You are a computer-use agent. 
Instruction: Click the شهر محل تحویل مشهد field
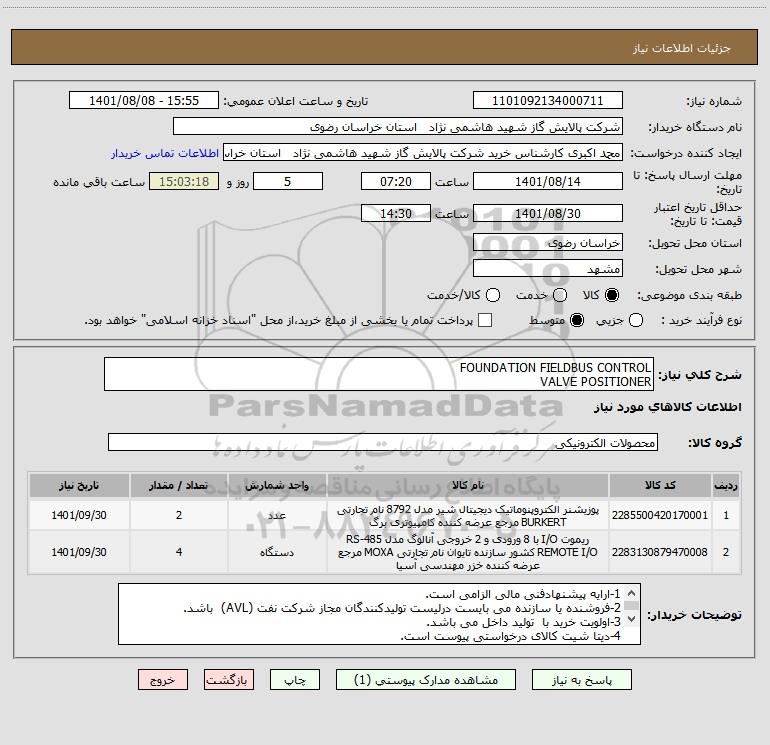click(548, 269)
